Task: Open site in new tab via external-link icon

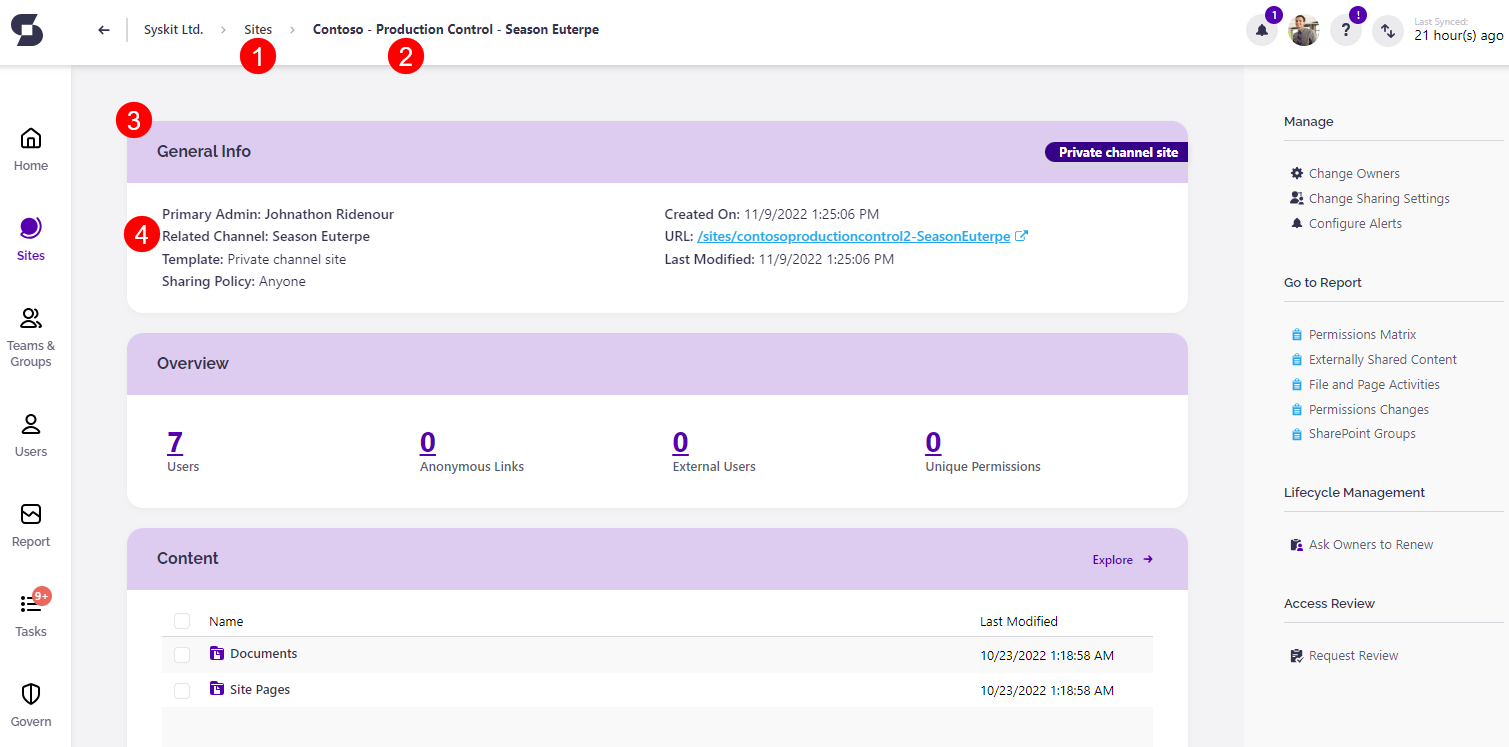Action: tap(1021, 236)
